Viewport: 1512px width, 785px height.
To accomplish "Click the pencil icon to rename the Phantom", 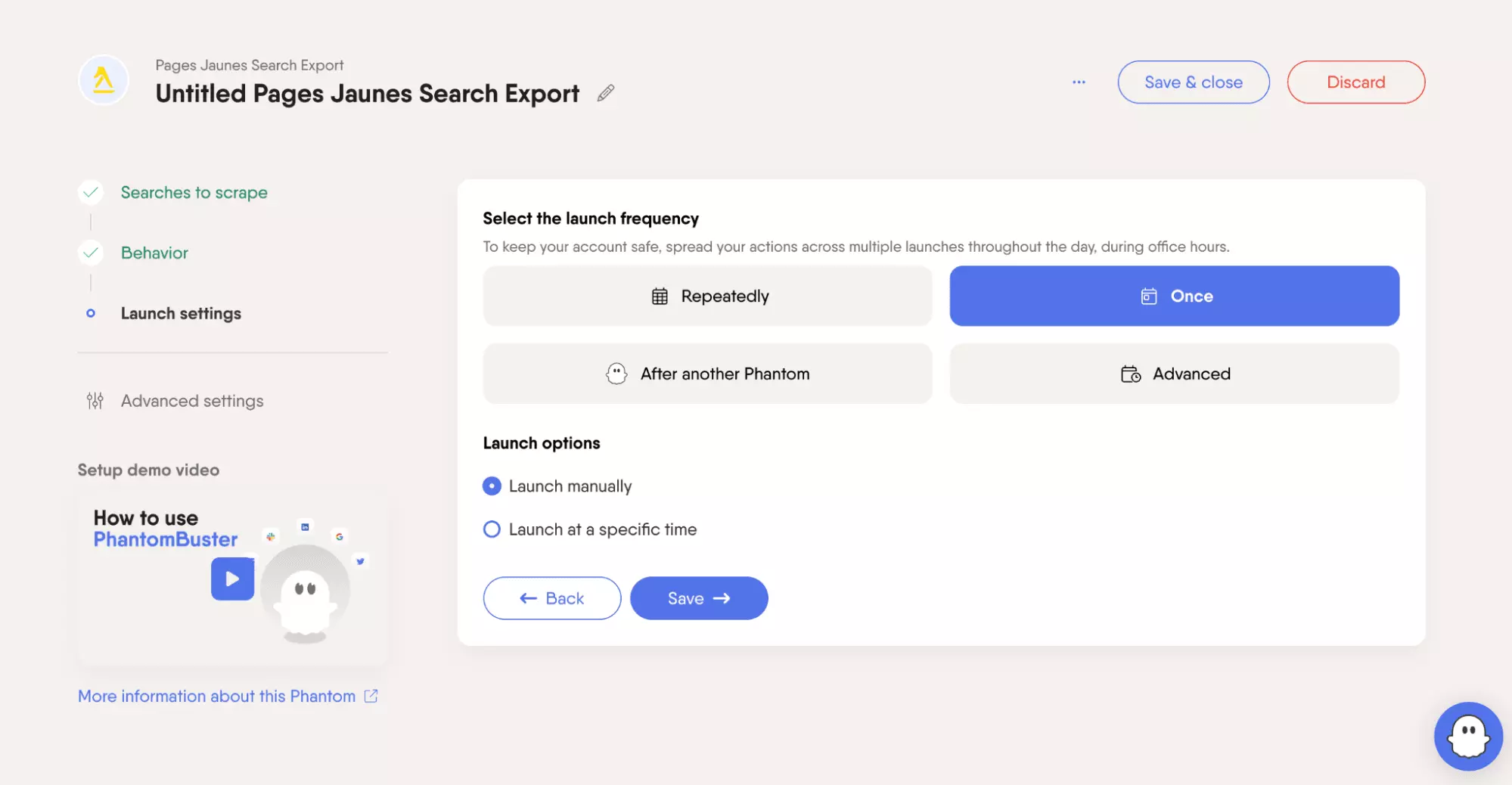I will click(606, 93).
